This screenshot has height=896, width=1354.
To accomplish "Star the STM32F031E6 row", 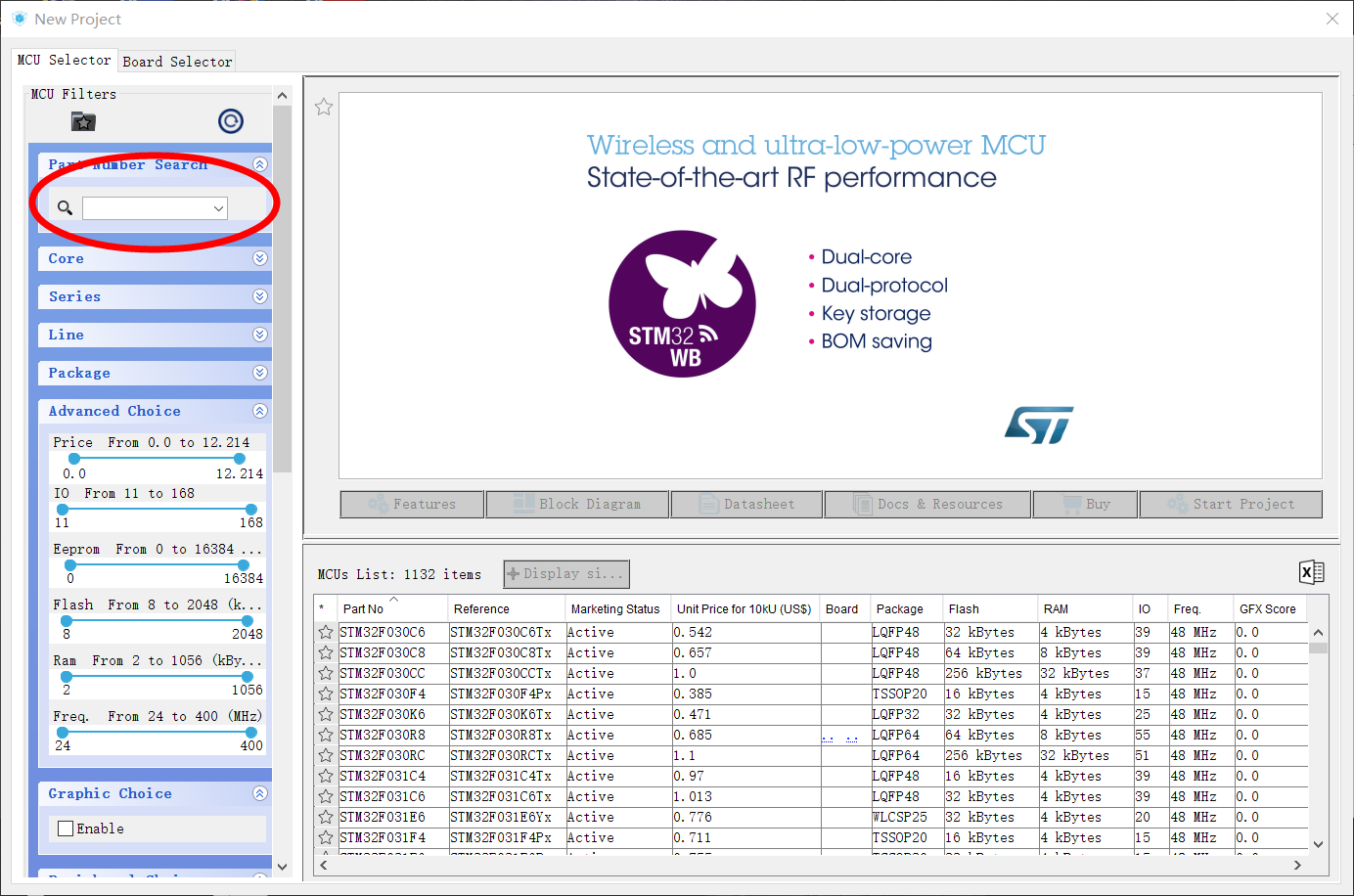I will pos(326,818).
